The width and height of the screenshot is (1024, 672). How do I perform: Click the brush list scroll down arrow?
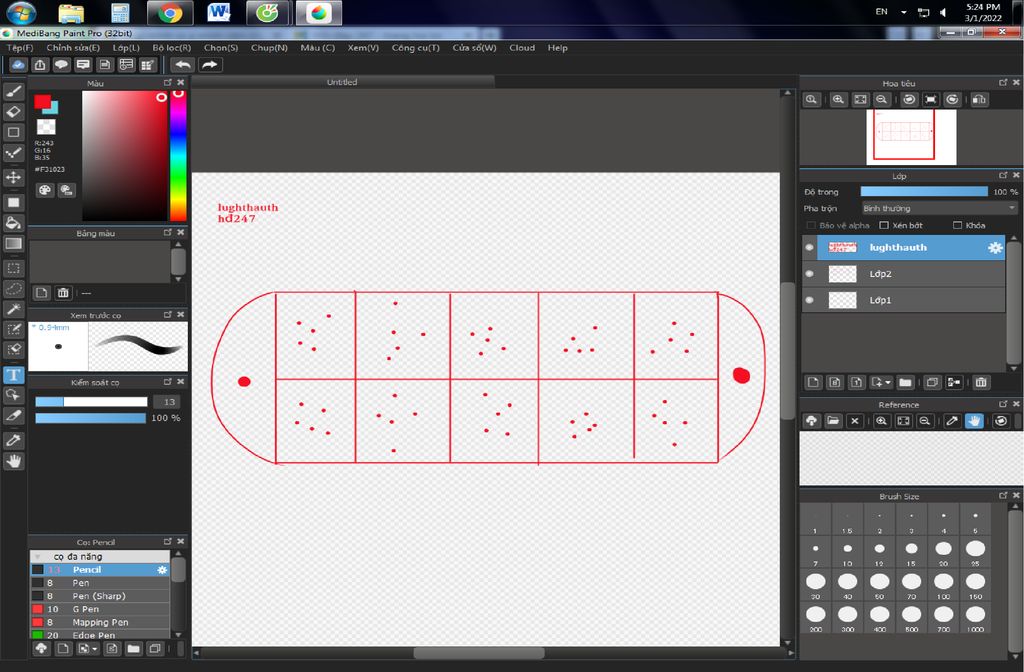[x=178, y=634]
